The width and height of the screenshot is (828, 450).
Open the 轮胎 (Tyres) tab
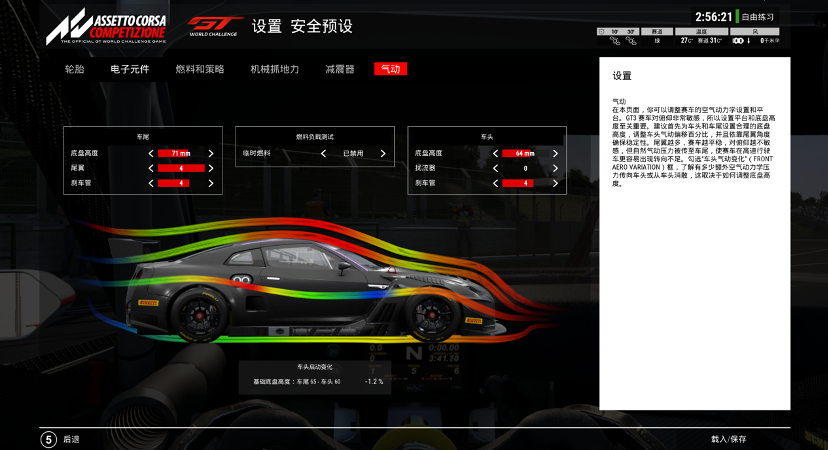tap(74, 69)
